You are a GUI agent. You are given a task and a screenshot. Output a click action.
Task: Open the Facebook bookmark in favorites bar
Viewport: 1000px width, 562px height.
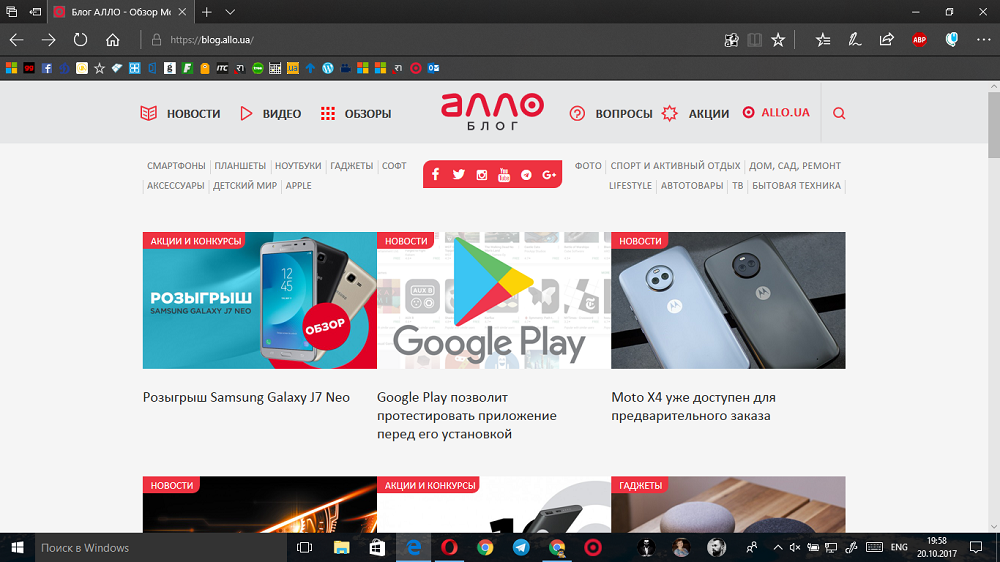47,68
